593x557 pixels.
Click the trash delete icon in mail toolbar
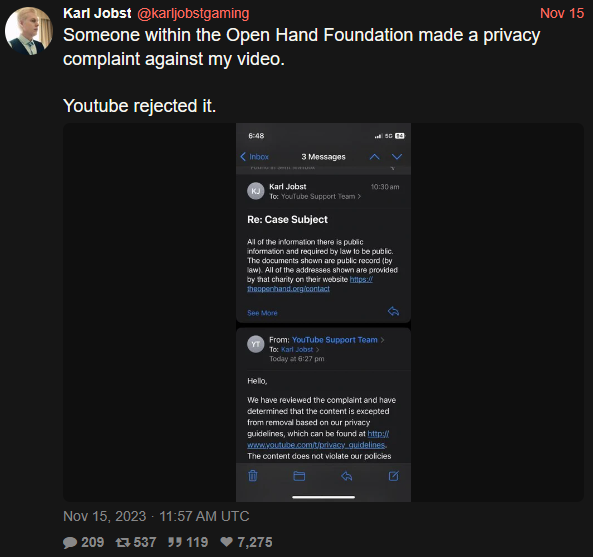[253, 476]
